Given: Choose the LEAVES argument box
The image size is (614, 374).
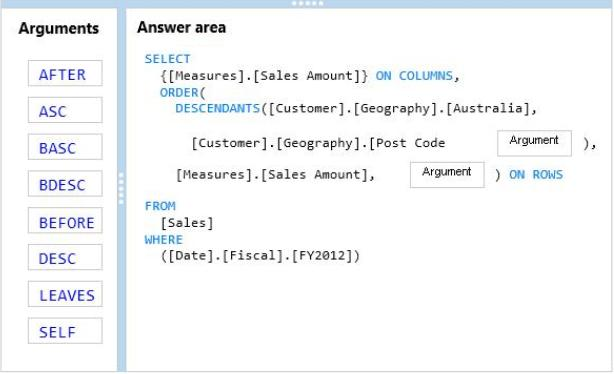Looking at the screenshot, I should [x=65, y=294].
